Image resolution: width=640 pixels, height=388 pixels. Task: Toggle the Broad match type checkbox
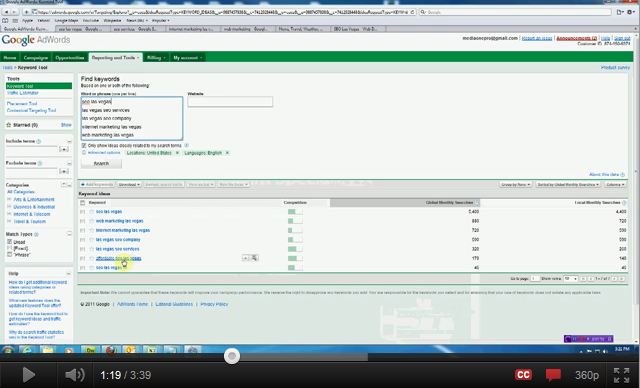pyautogui.click(x=9, y=242)
